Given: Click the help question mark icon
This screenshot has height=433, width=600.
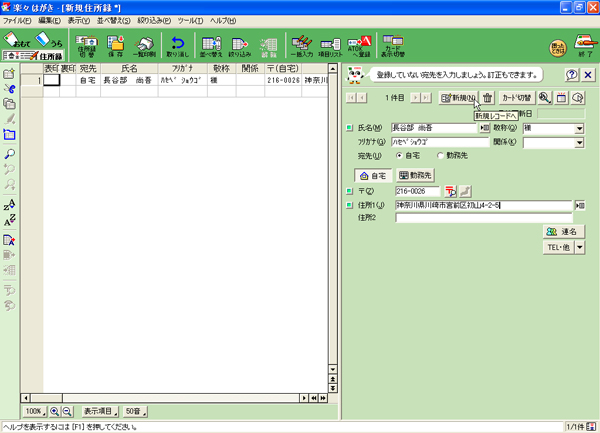Looking at the screenshot, I should (x=571, y=75).
